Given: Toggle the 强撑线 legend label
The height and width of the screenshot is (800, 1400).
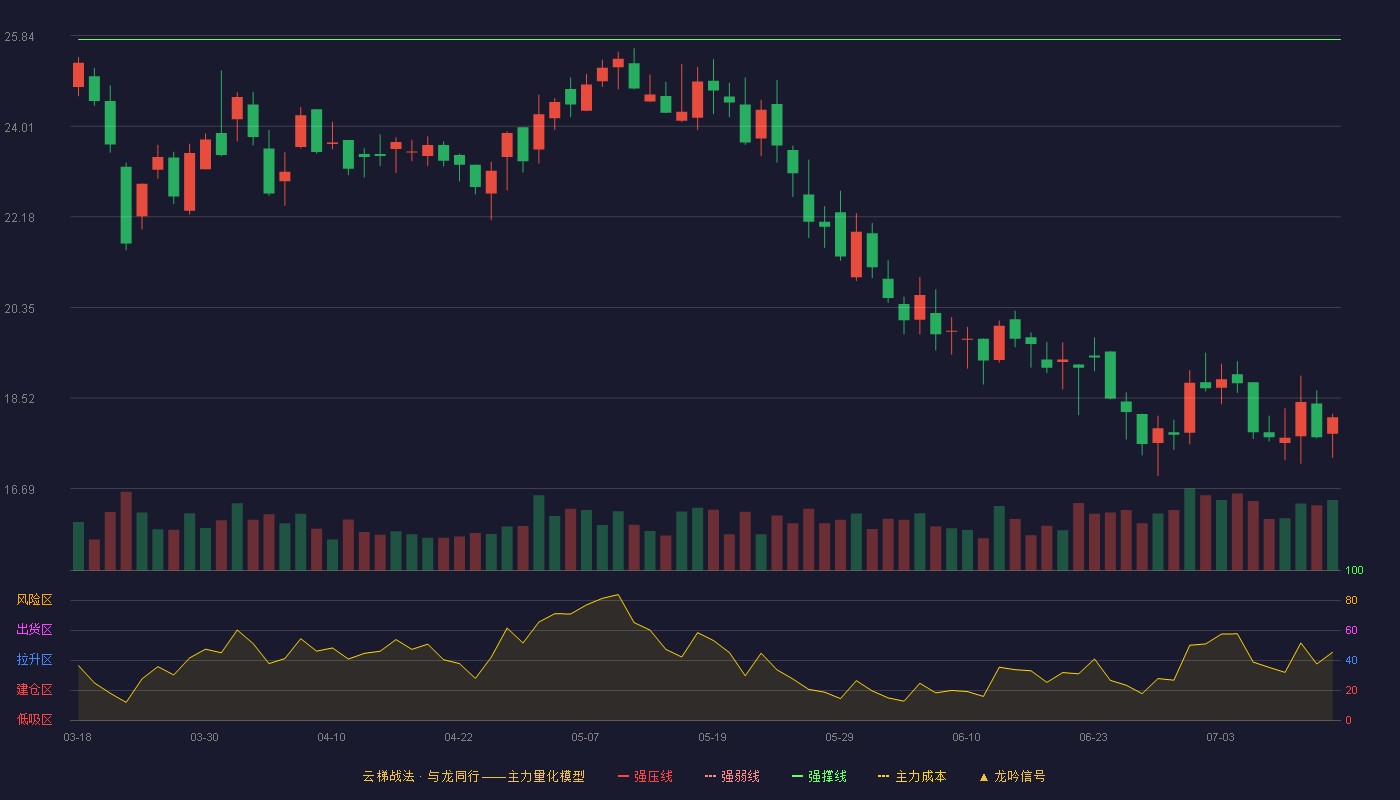Looking at the screenshot, I should pyautogui.click(x=828, y=776).
